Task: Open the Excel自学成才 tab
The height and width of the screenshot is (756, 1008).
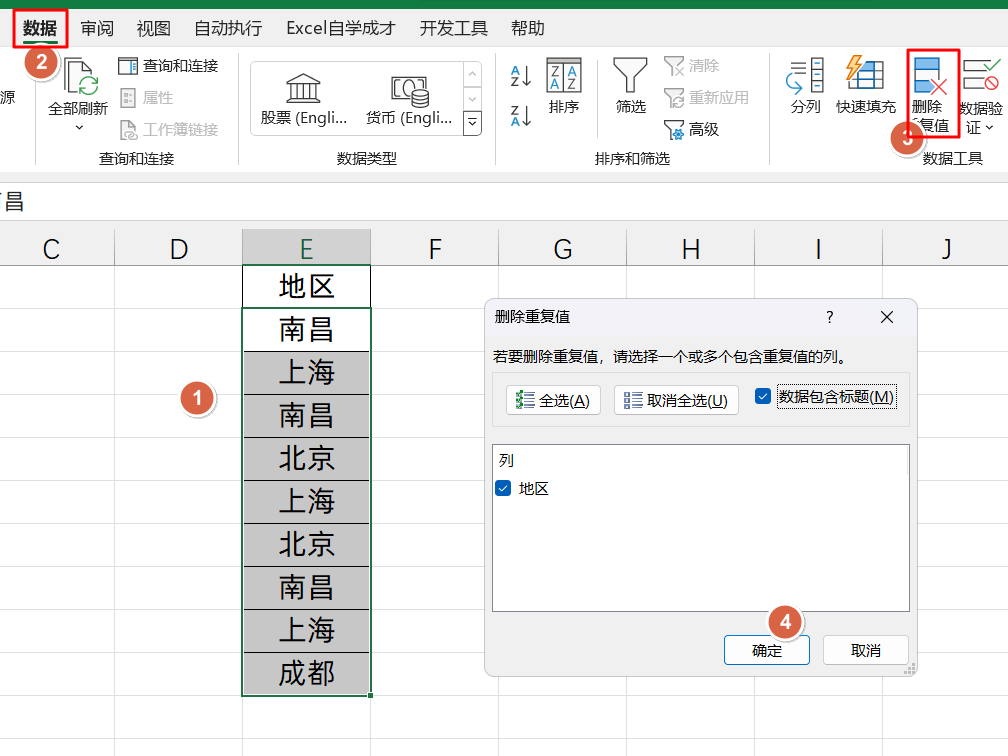Action: click(x=341, y=28)
